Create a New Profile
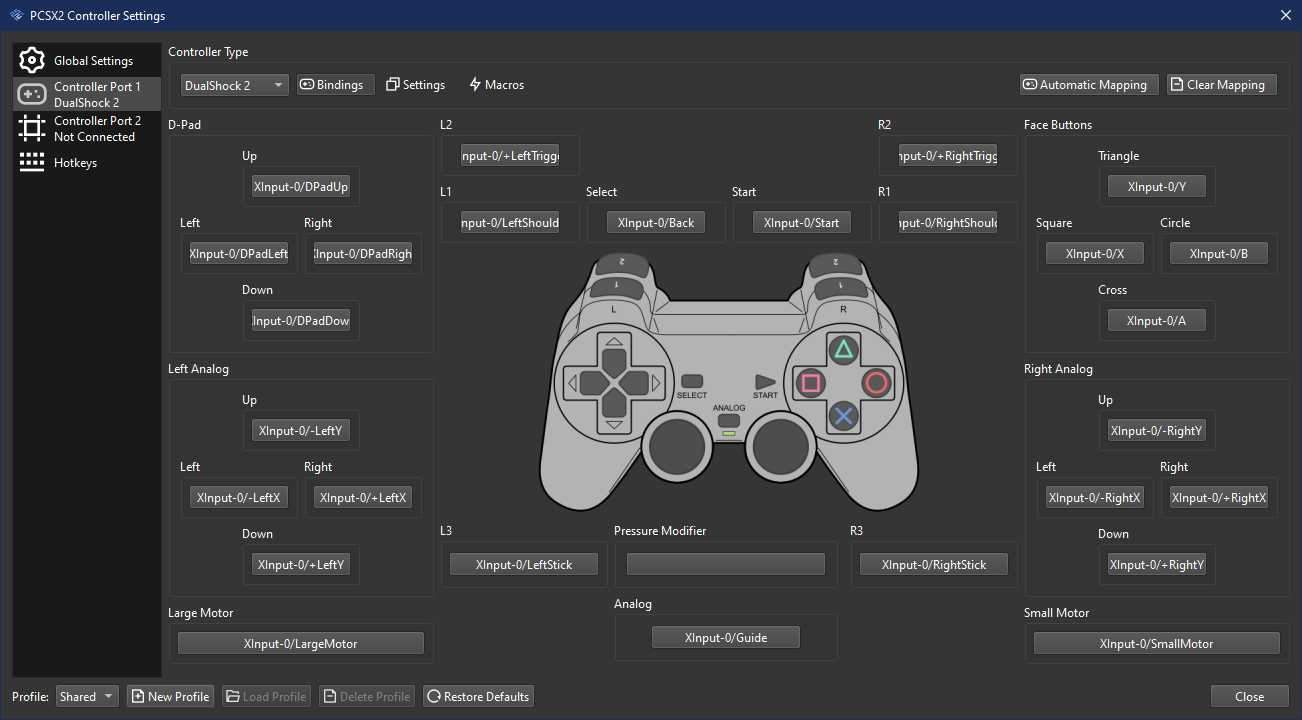 [170, 696]
